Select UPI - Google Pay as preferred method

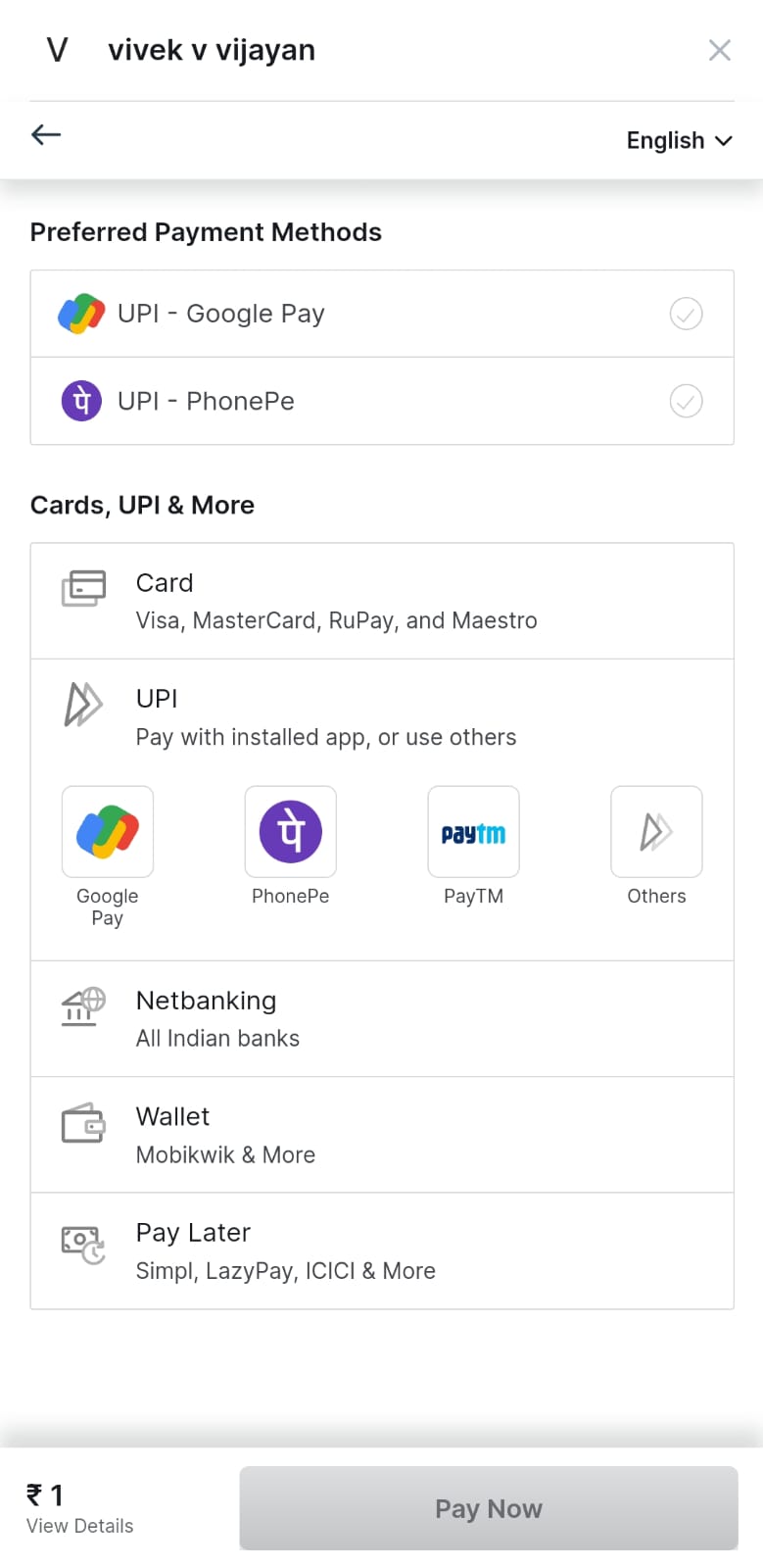click(x=381, y=313)
